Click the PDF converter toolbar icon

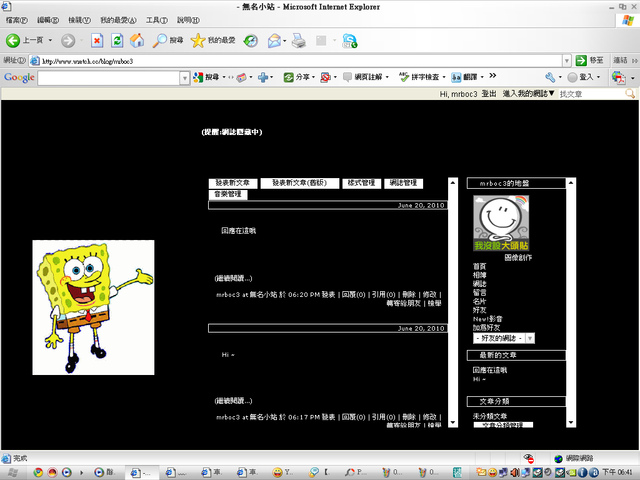[618, 77]
